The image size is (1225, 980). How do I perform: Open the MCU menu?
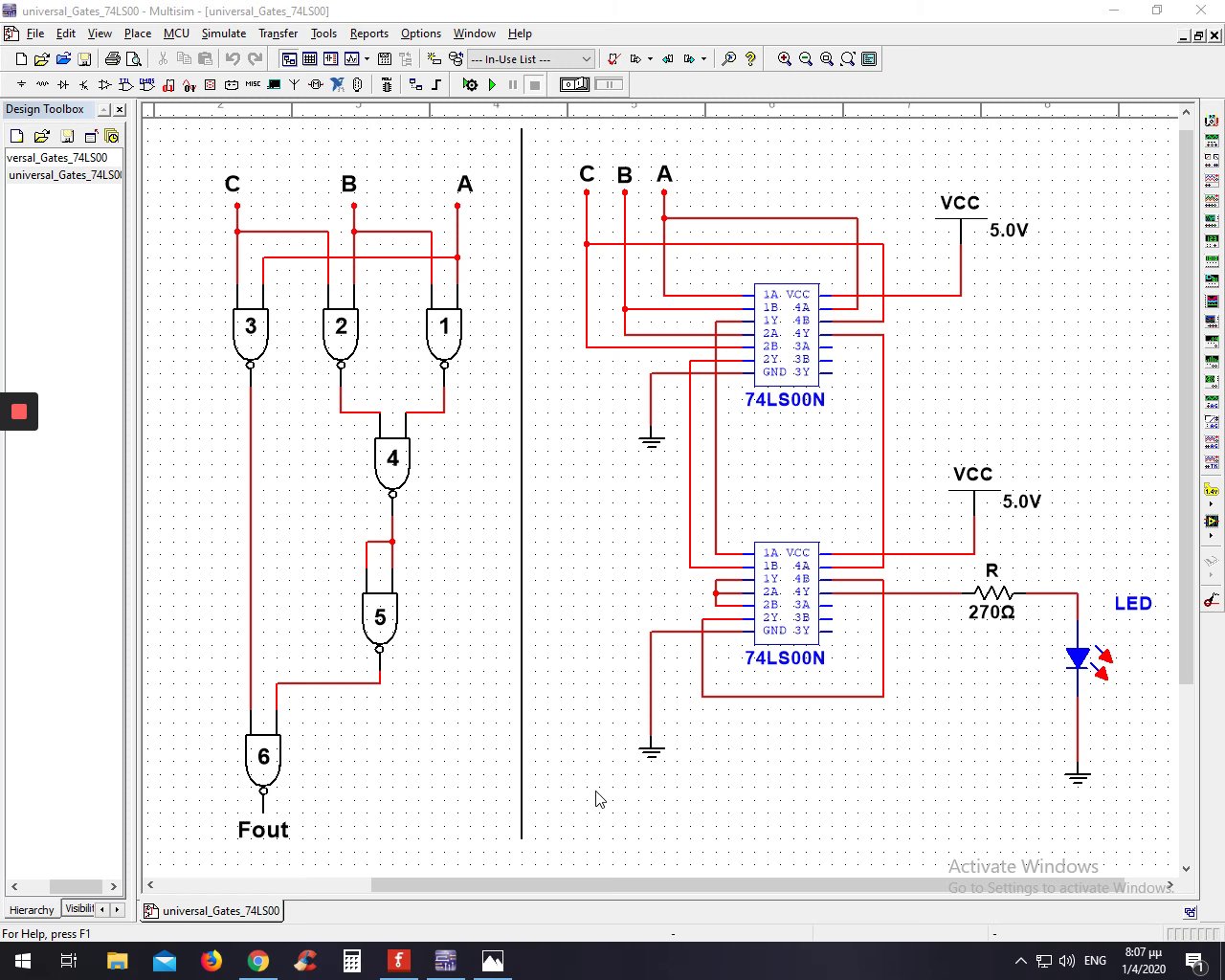(176, 33)
